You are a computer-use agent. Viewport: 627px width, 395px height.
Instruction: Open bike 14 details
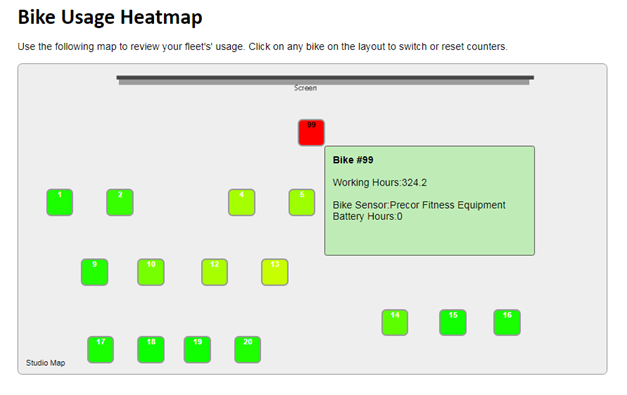click(395, 322)
